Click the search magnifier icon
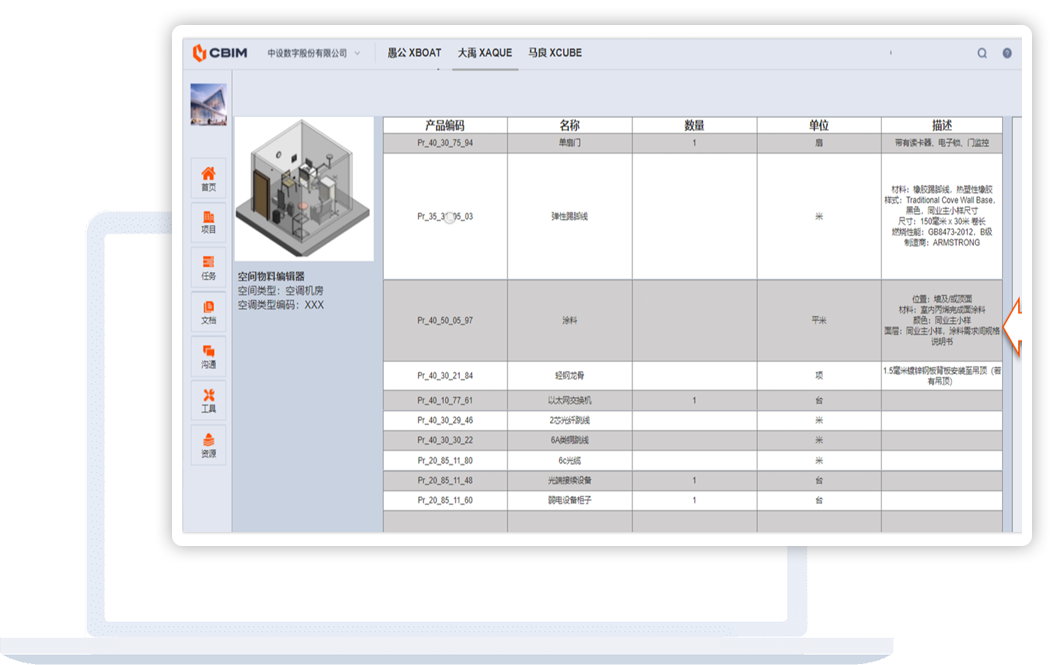 coord(982,53)
